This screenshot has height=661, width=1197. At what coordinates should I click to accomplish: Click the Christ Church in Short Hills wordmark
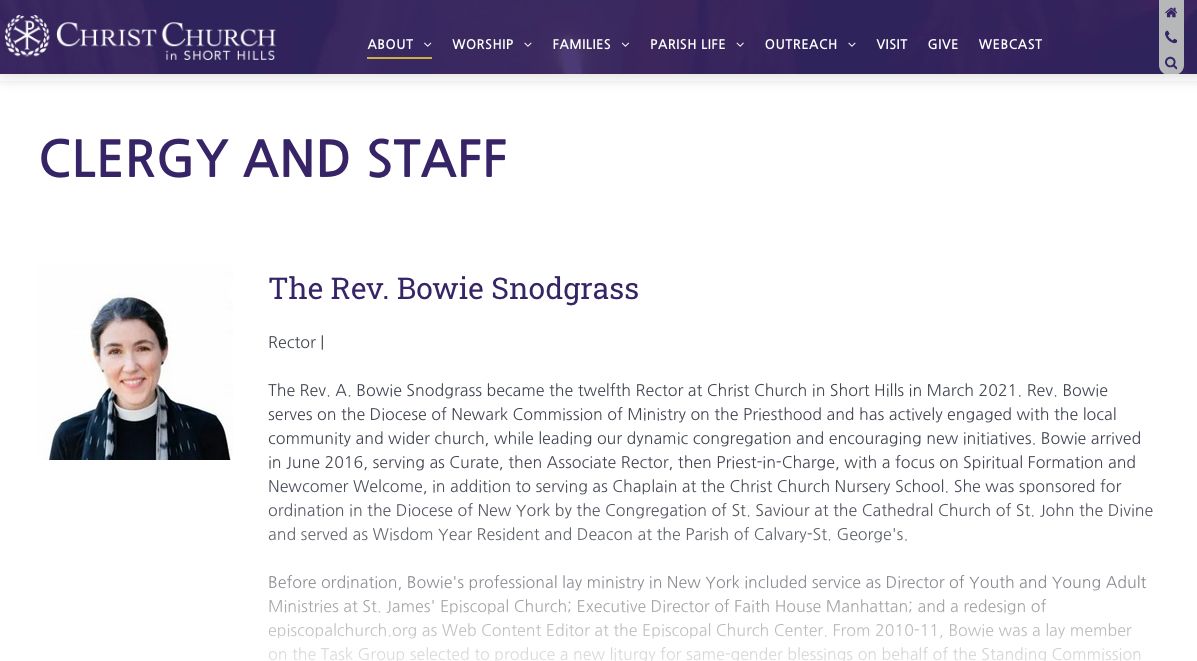click(x=166, y=40)
